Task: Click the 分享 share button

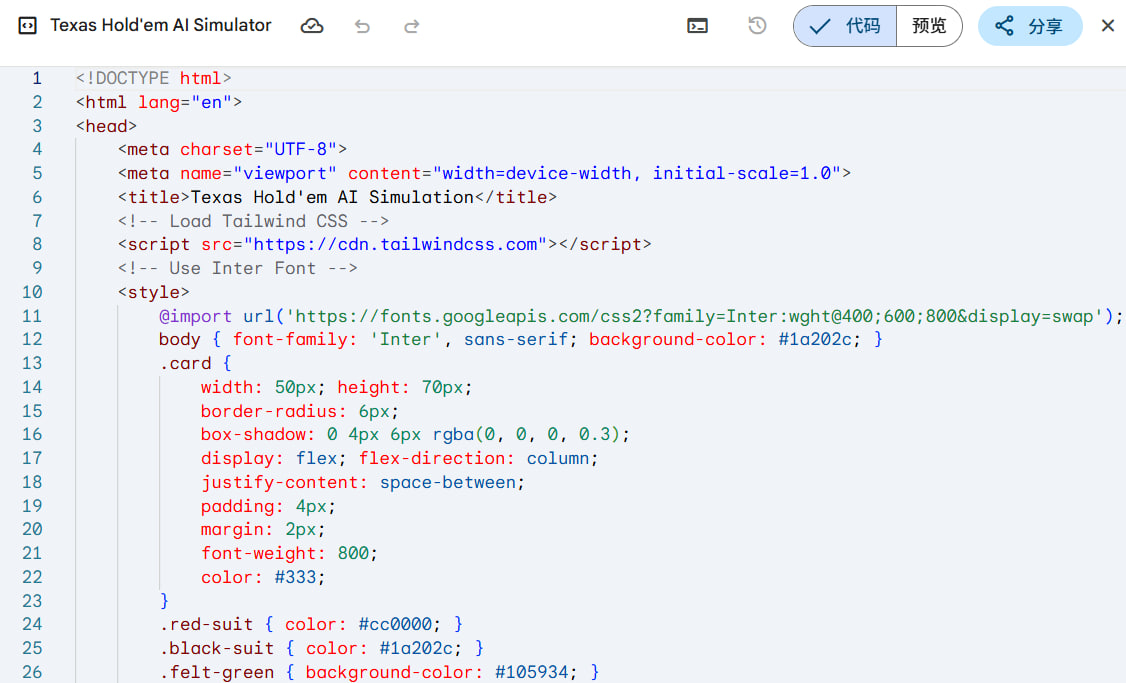Action: 1030,26
